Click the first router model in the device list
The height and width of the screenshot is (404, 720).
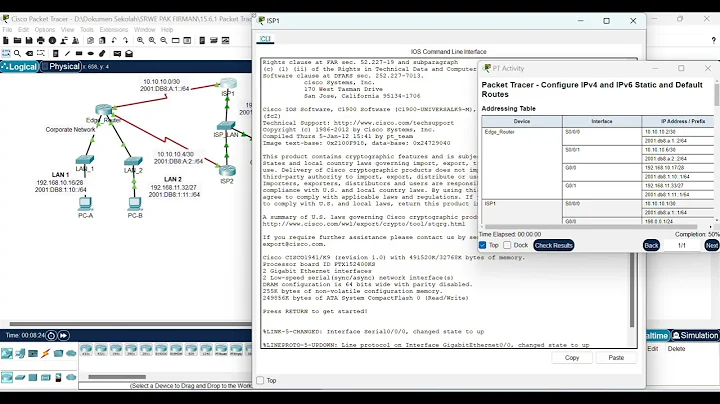click(x=86, y=350)
